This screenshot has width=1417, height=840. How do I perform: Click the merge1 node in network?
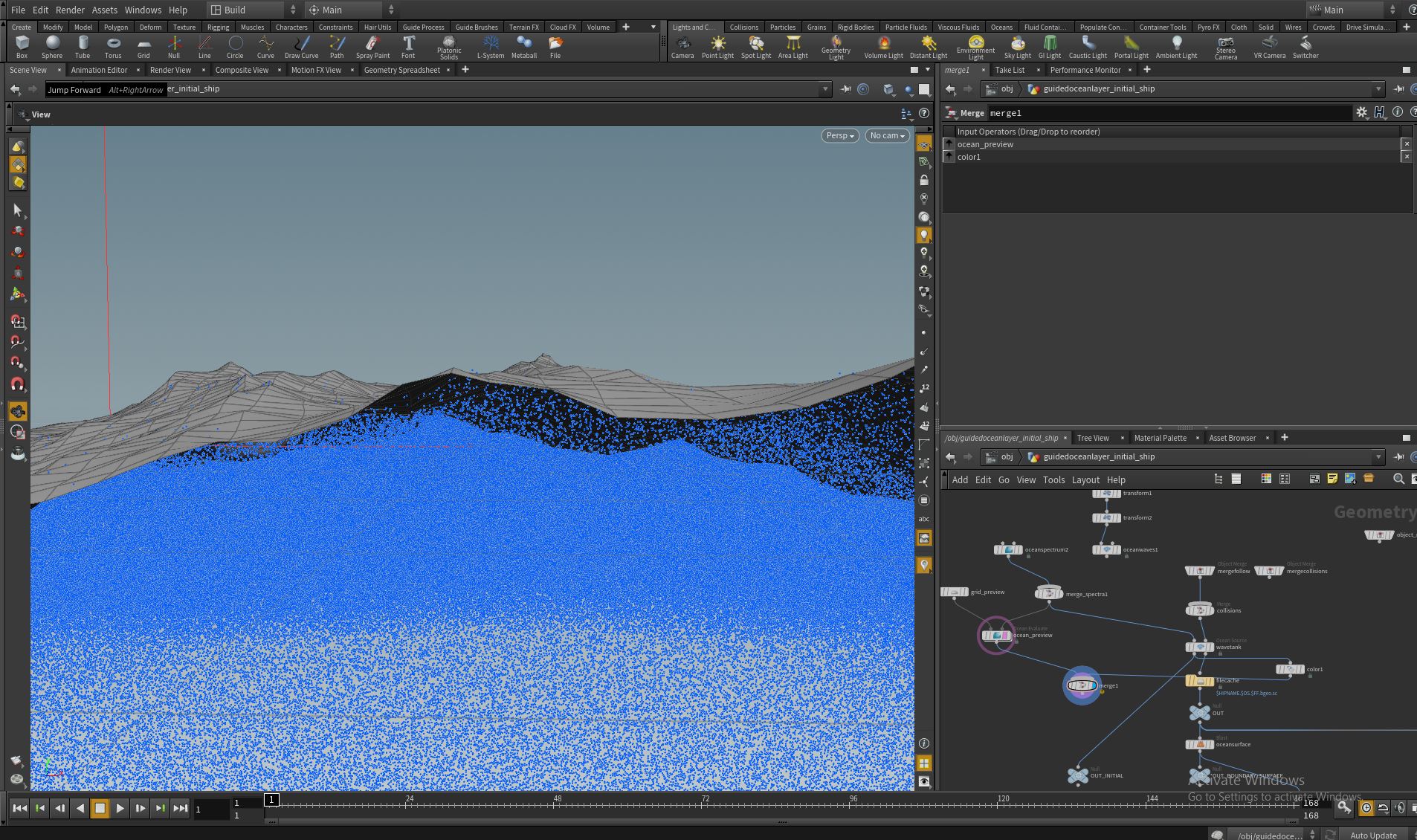click(x=1082, y=685)
